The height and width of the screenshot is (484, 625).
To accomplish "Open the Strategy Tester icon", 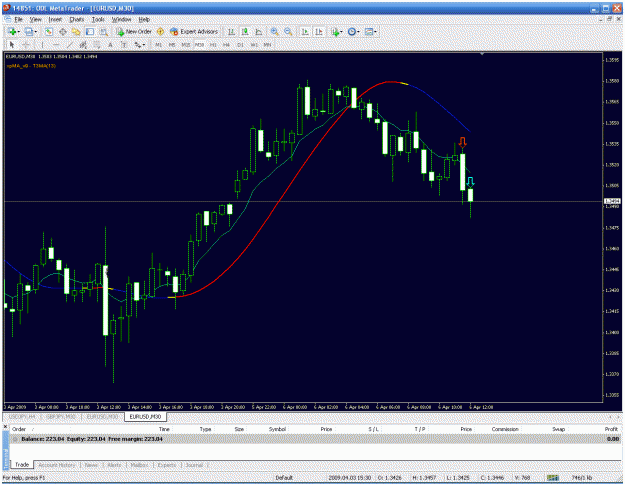I will tap(104, 31).
